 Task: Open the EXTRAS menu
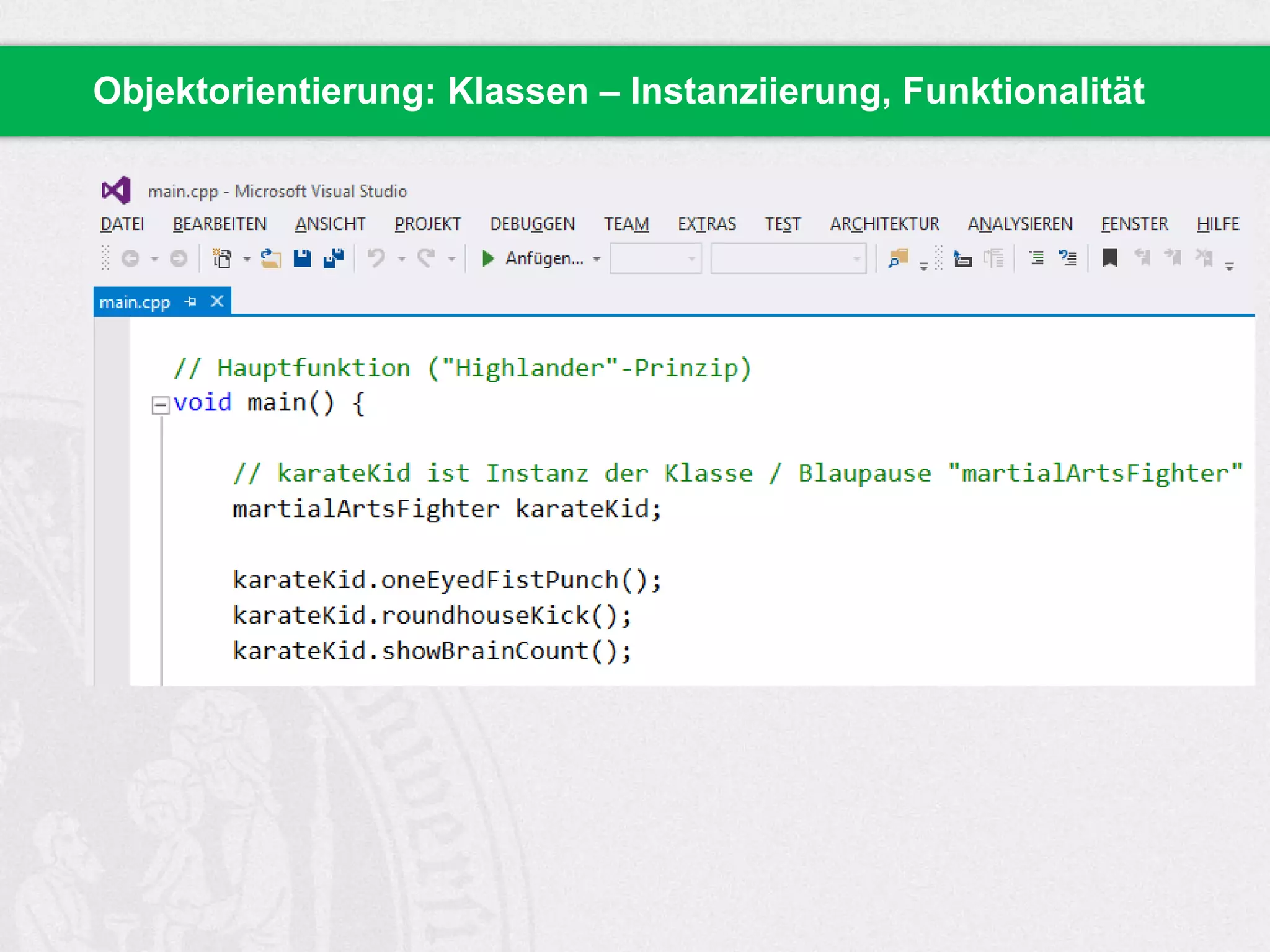[707, 224]
